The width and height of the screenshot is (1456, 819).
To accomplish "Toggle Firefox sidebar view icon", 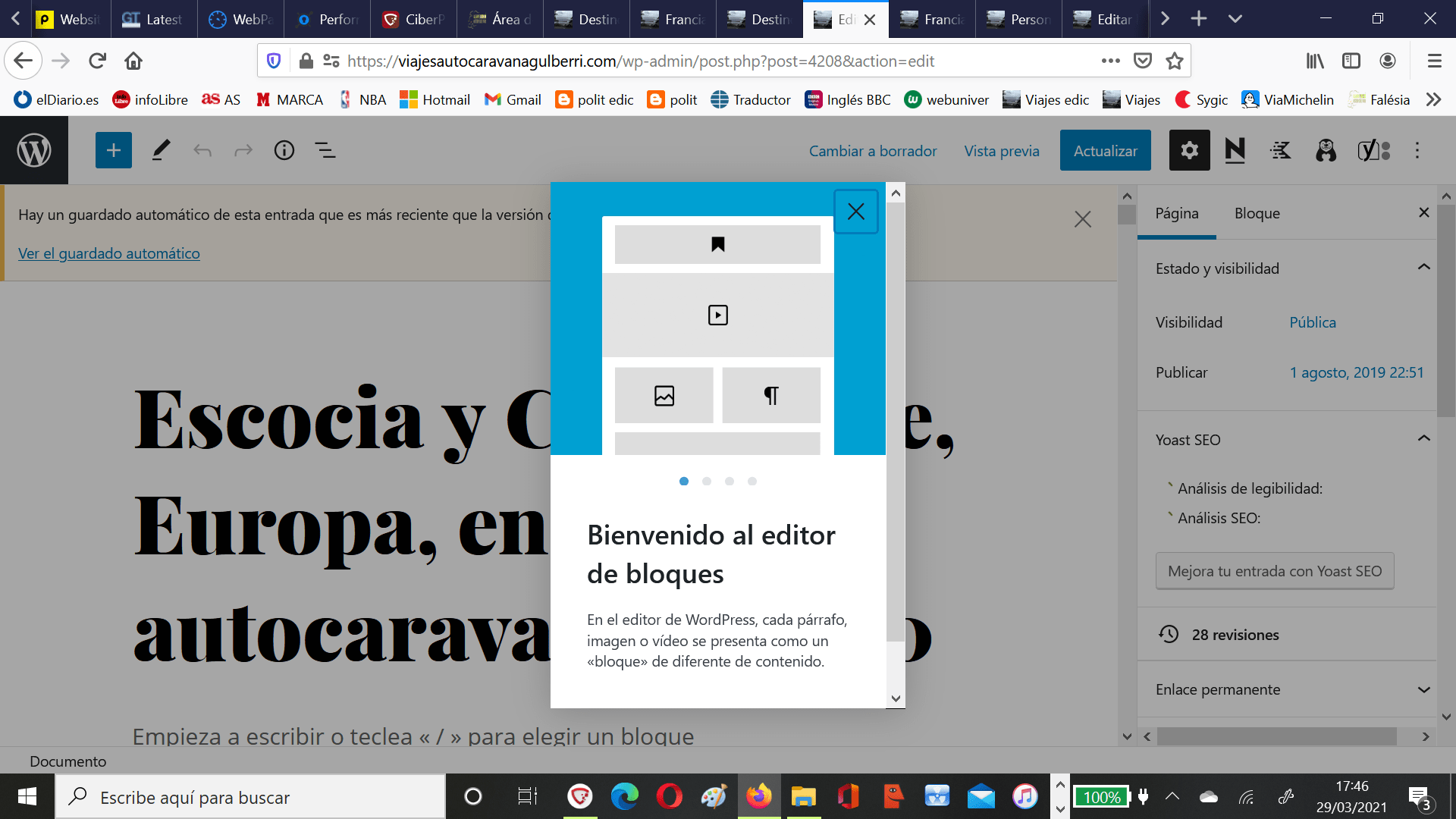I will [1351, 61].
